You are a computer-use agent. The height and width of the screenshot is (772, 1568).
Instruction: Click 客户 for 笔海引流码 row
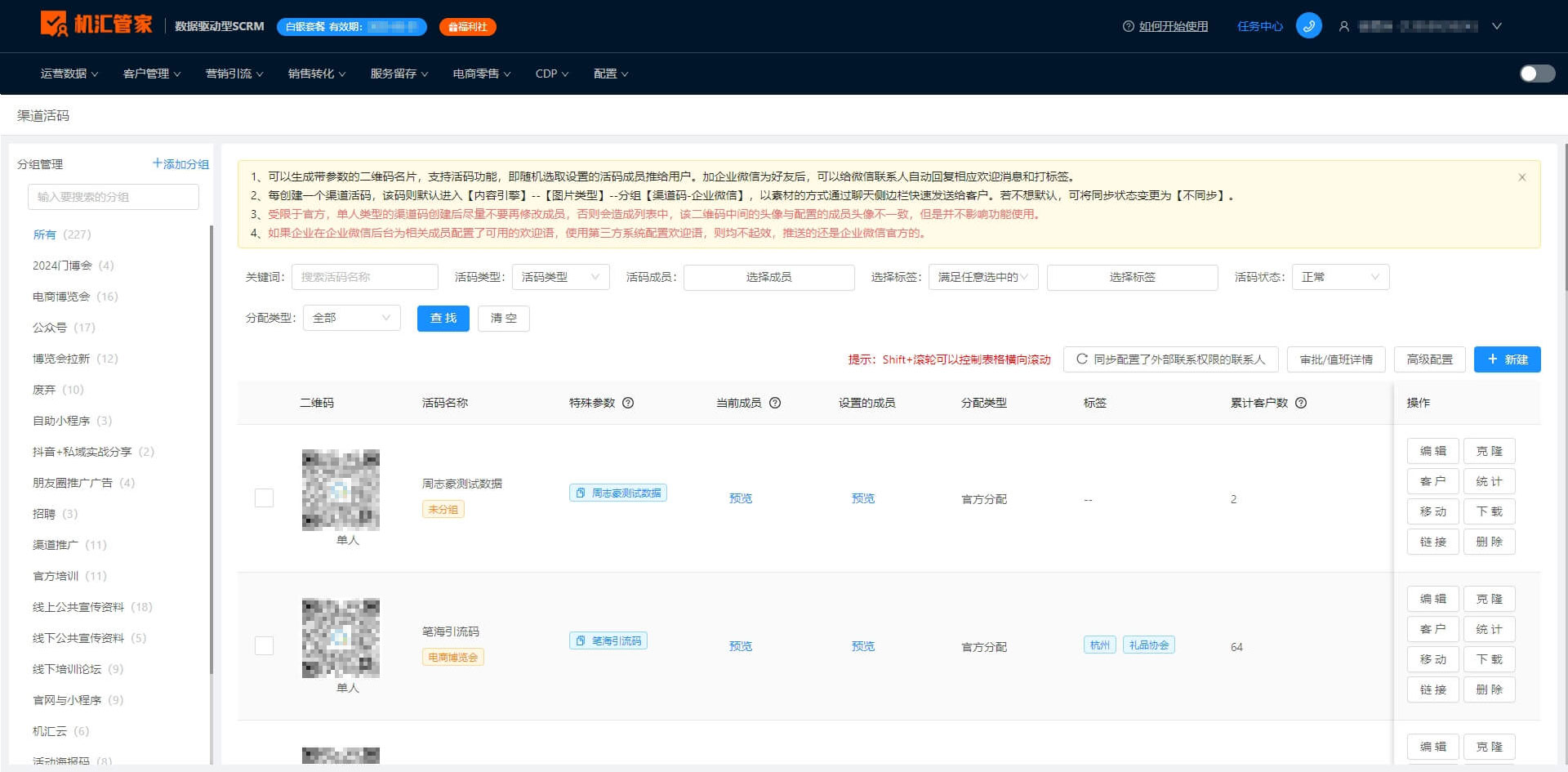tap(1433, 629)
